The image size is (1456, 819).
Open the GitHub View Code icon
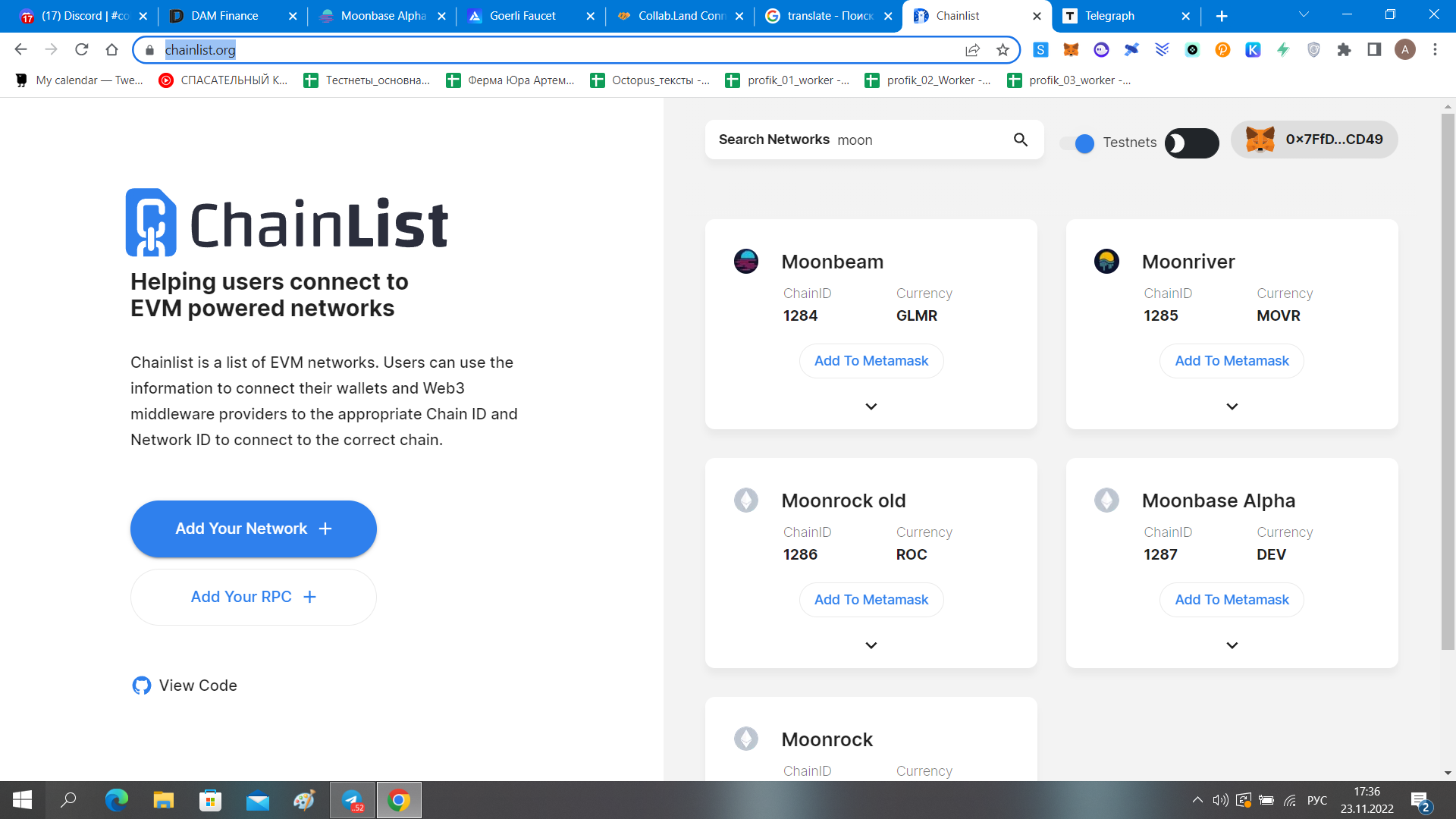pyautogui.click(x=141, y=686)
